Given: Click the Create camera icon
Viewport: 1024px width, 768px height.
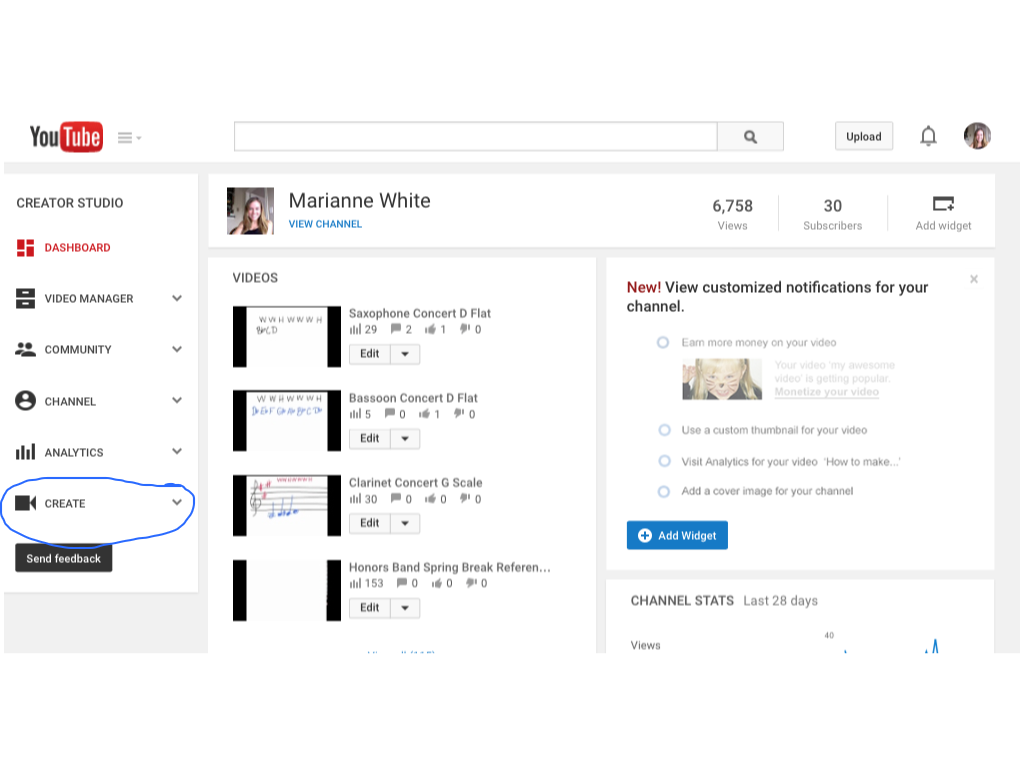Looking at the screenshot, I should [25, 503].
